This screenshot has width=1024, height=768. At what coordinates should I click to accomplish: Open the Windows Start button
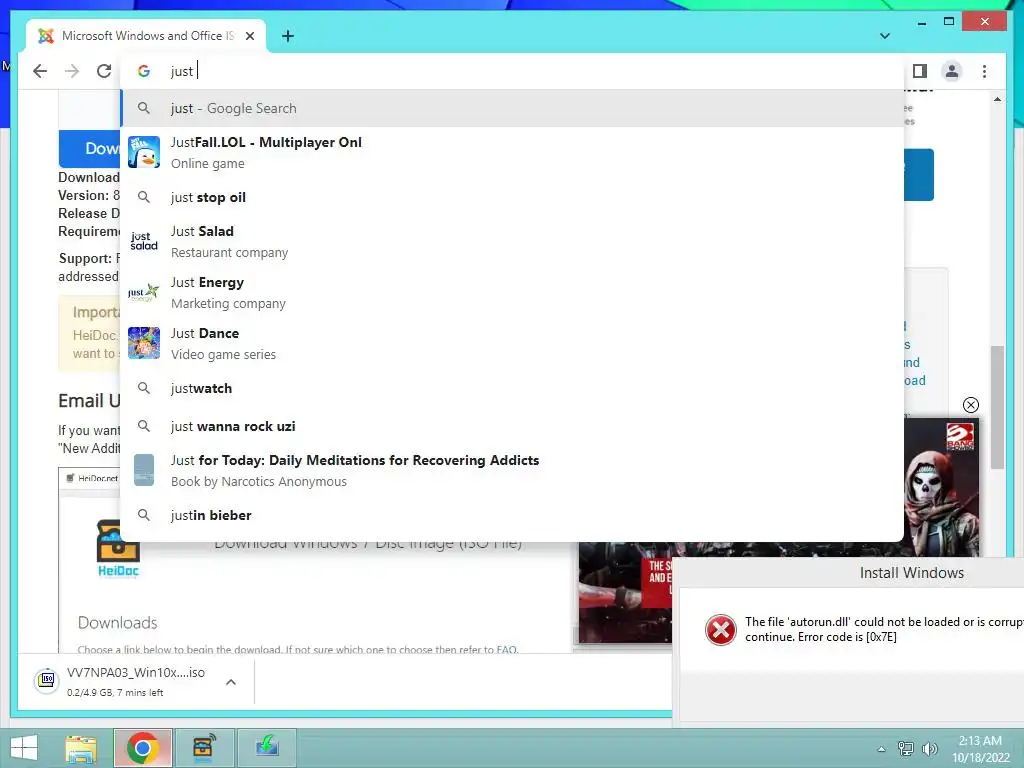[x=24, y=748]
